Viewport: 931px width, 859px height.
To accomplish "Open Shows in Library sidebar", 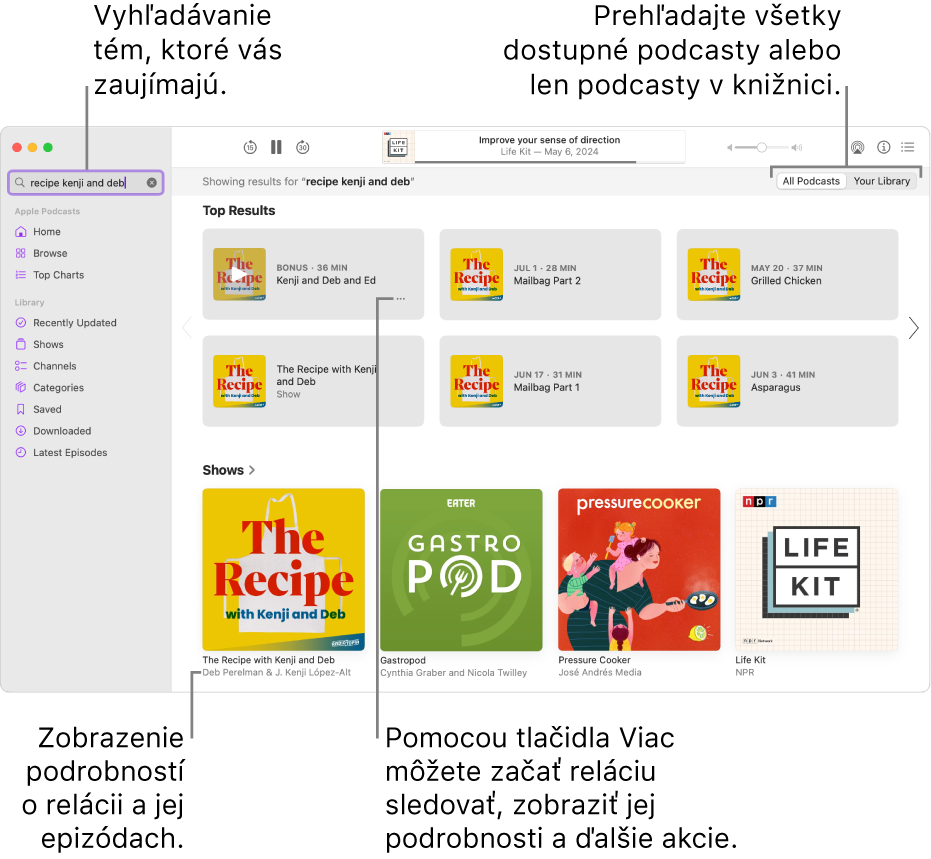I will [48, 344].
